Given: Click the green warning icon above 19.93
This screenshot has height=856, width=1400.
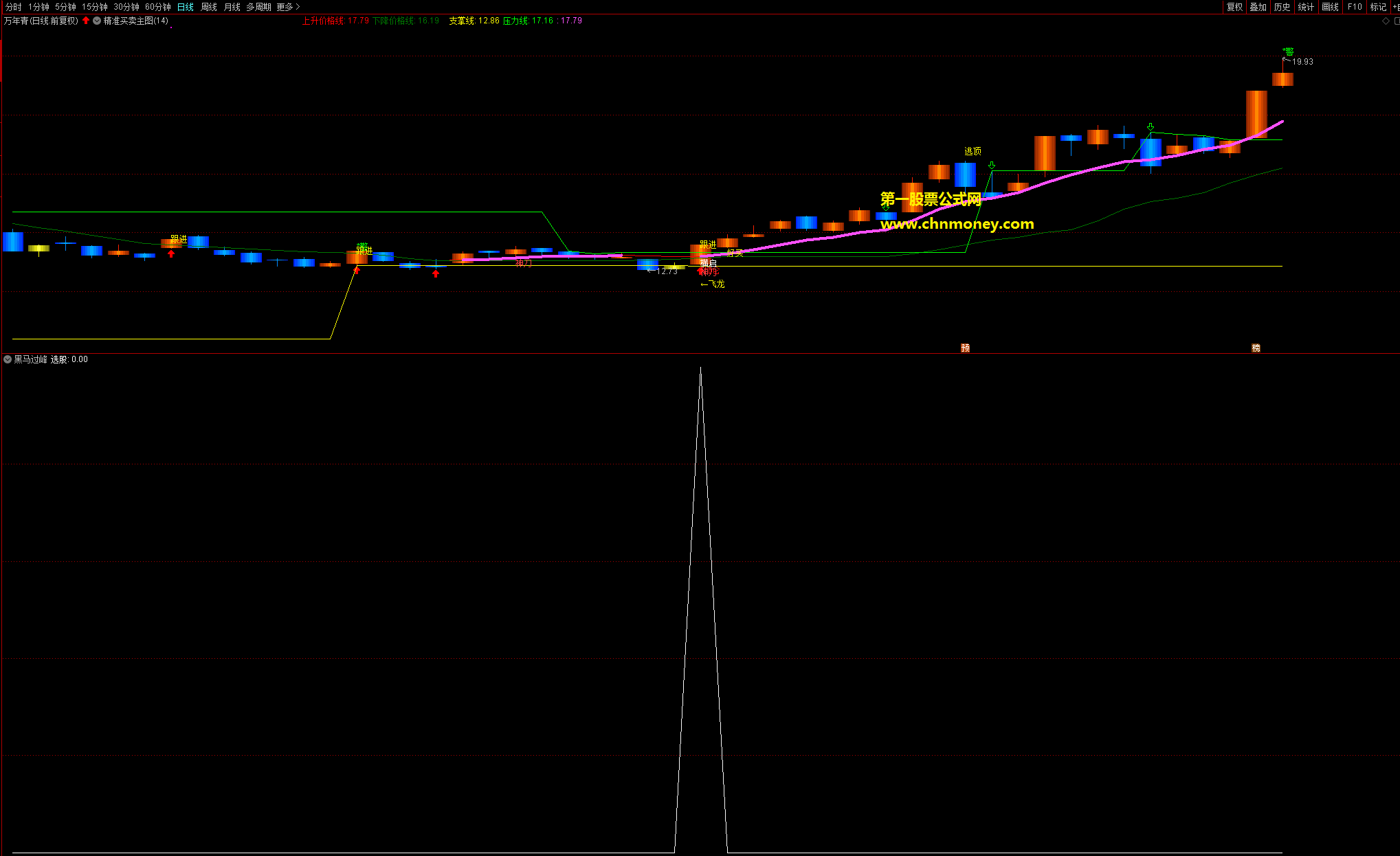Looking at the screenshot, I should (1288, 52).
